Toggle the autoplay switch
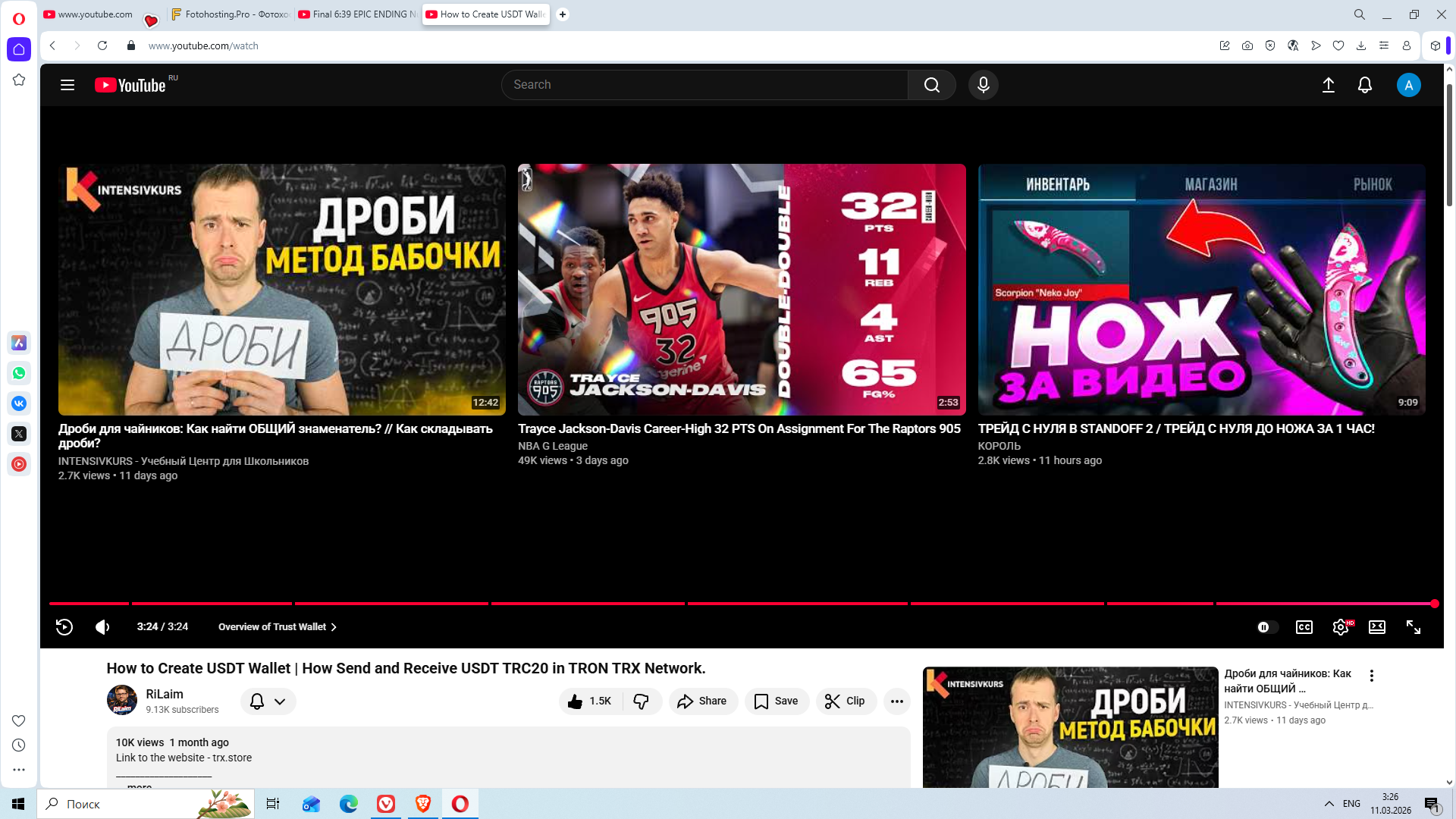 click(x=1266, y=627)
